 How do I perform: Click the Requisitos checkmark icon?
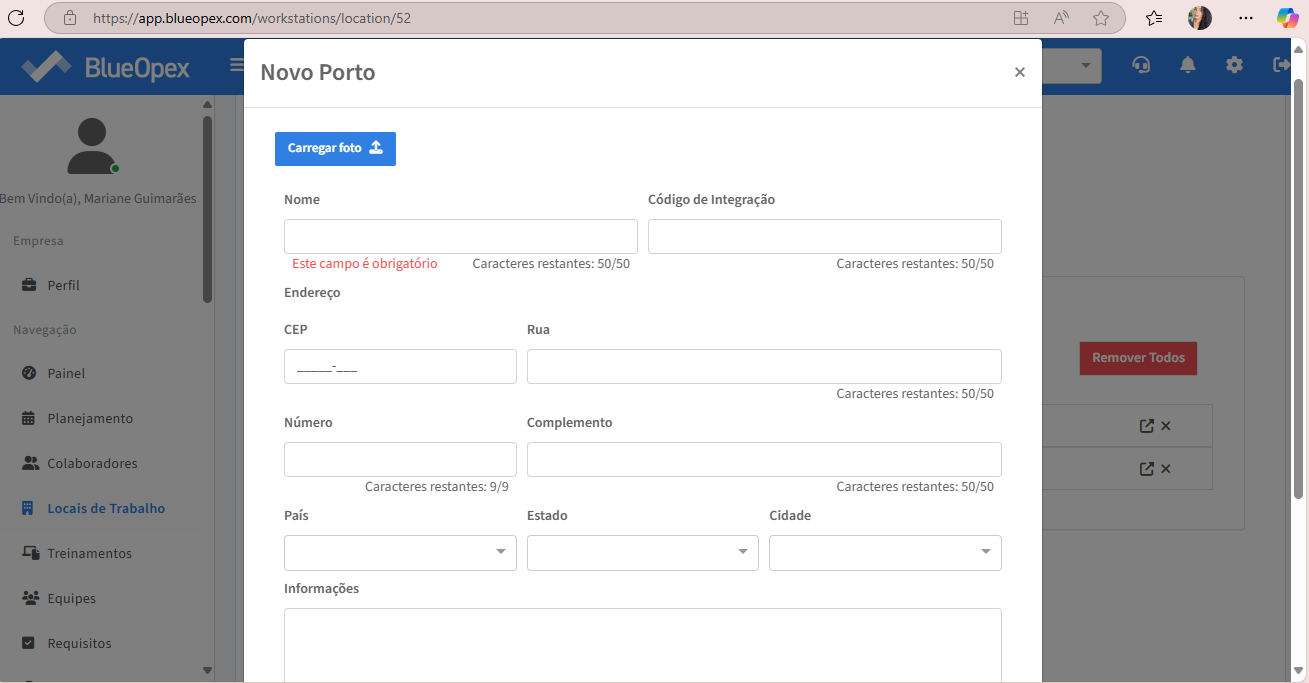[28, 643]
